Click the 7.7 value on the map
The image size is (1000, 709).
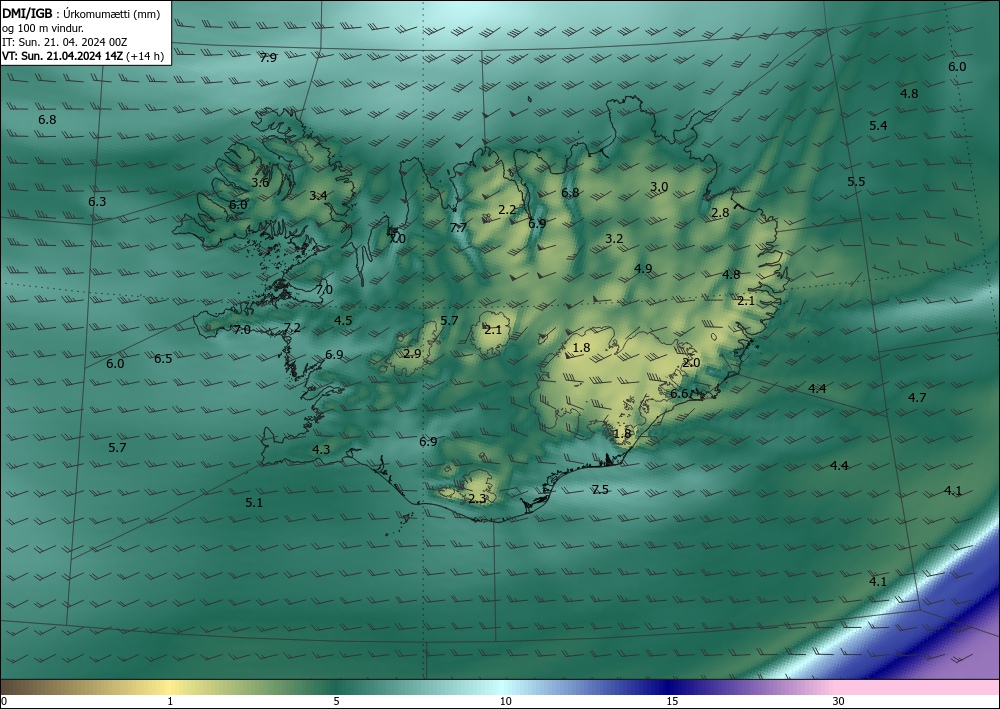[458, 228]
